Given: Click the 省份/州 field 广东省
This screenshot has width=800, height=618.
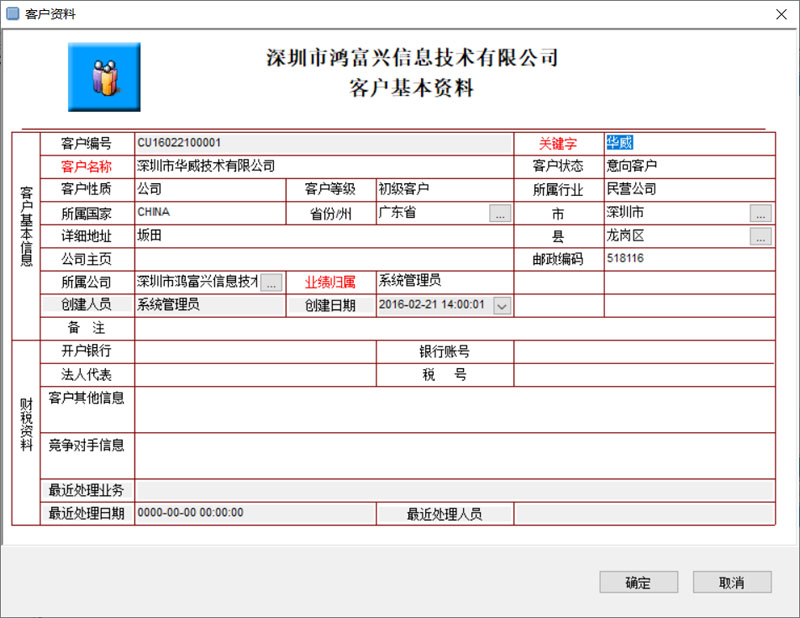Looking at the screenshot, I should pyautogui.click(x=433, y=213).
